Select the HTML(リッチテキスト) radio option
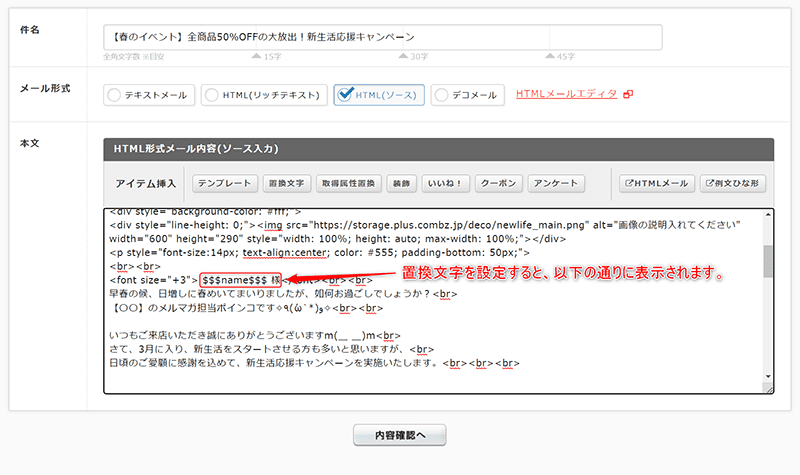This screenshot has width=800, height=475. tap(264, 95)
